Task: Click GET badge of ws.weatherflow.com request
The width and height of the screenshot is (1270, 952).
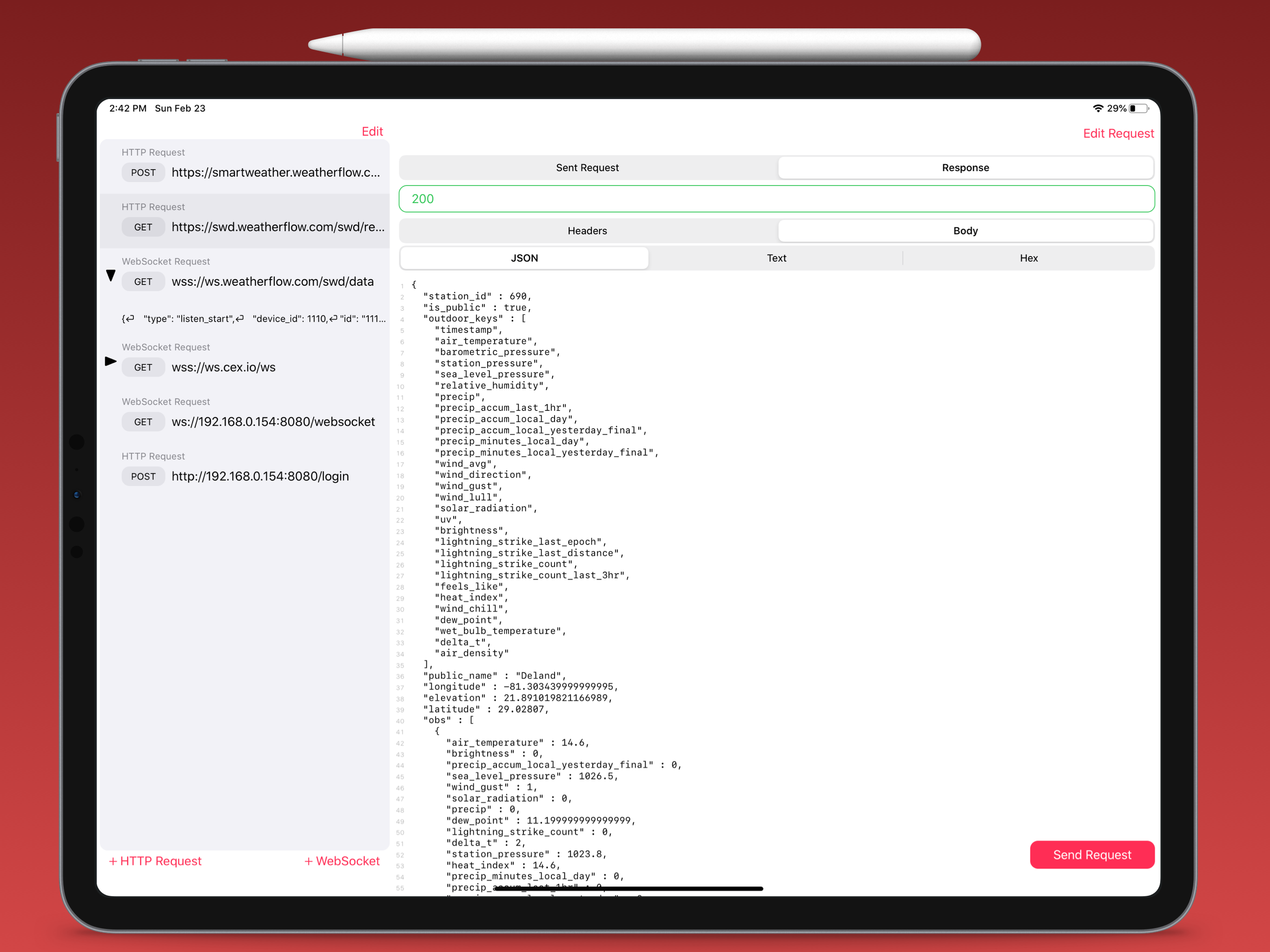Action: pos(143,281)
